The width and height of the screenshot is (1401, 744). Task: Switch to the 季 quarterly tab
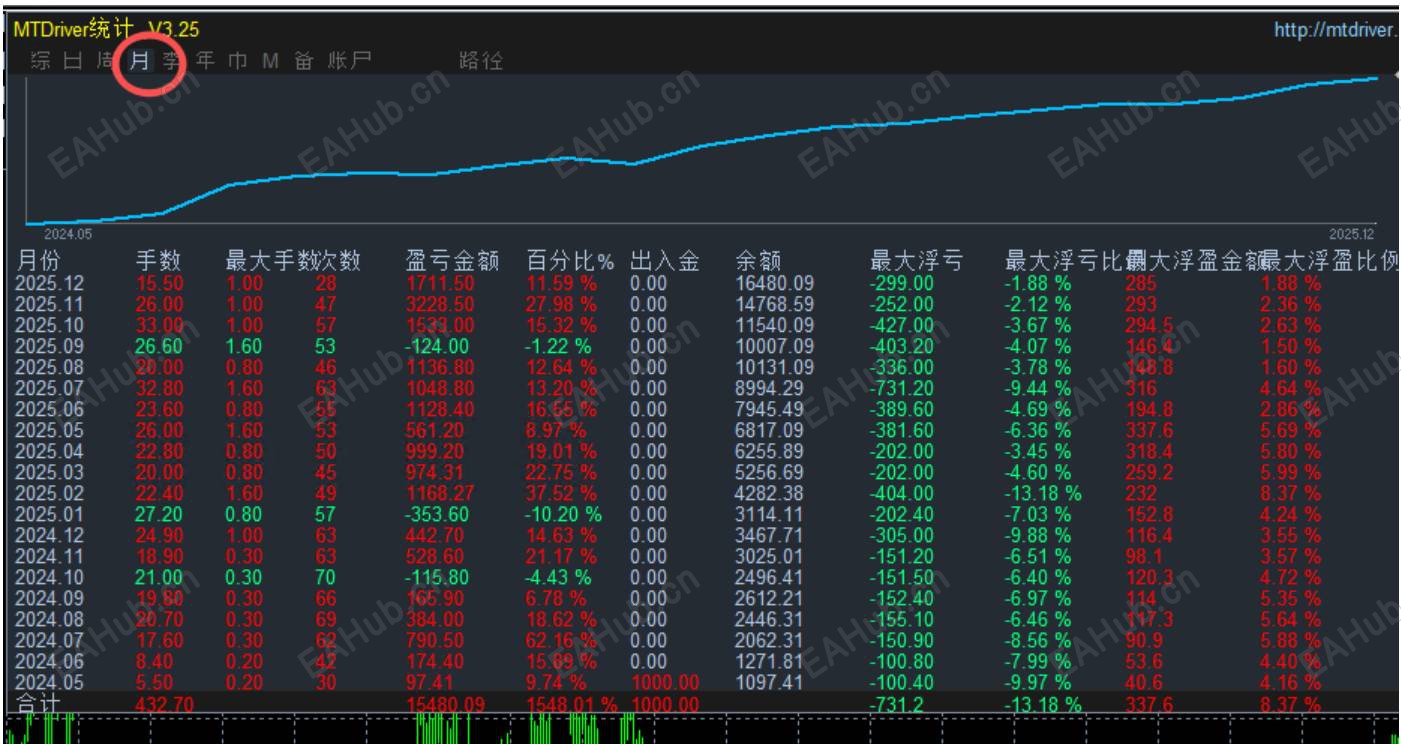171,61
